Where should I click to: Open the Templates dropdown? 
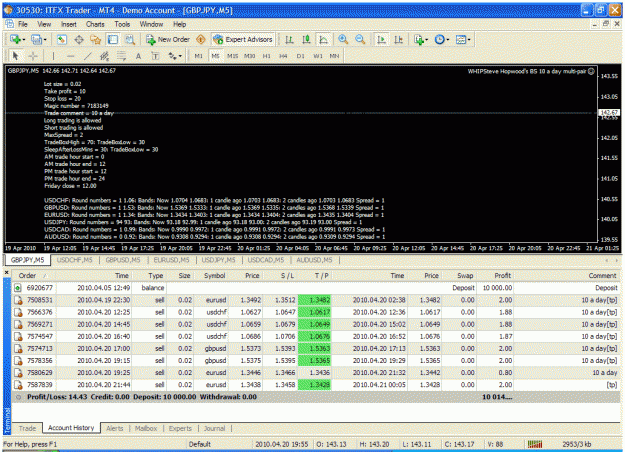pos(463,39)
